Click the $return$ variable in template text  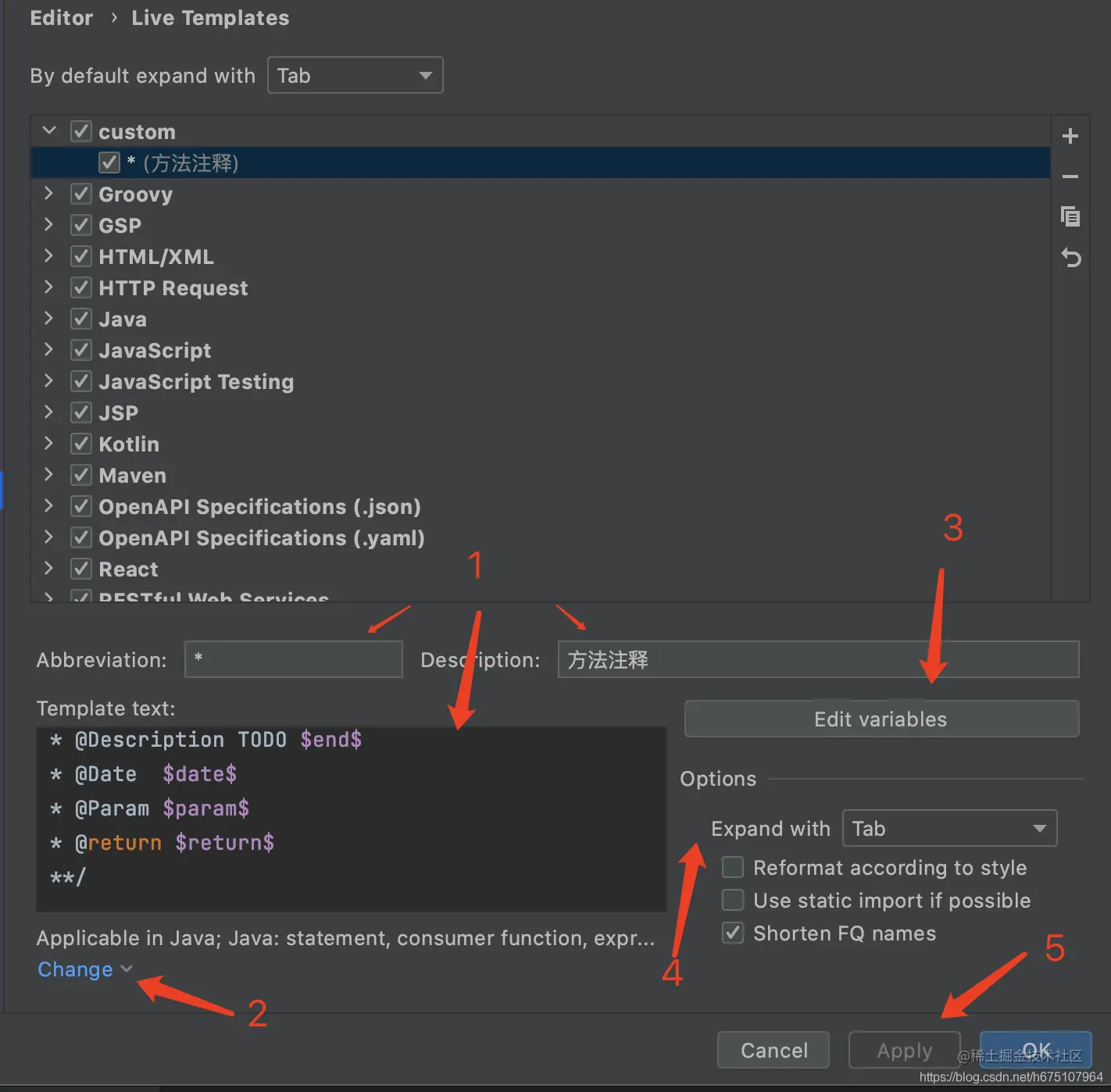coord(225,843)
